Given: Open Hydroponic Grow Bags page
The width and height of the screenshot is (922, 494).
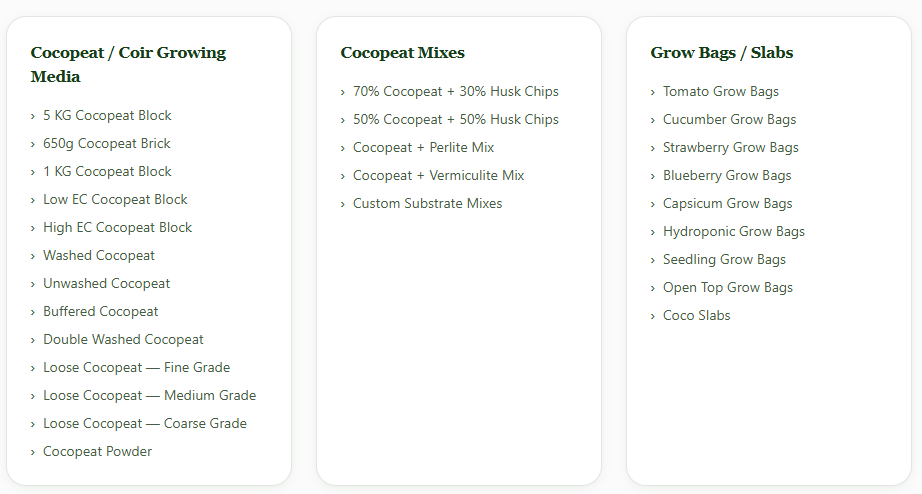Looking at the screenshot, I should tap(734, 232).
